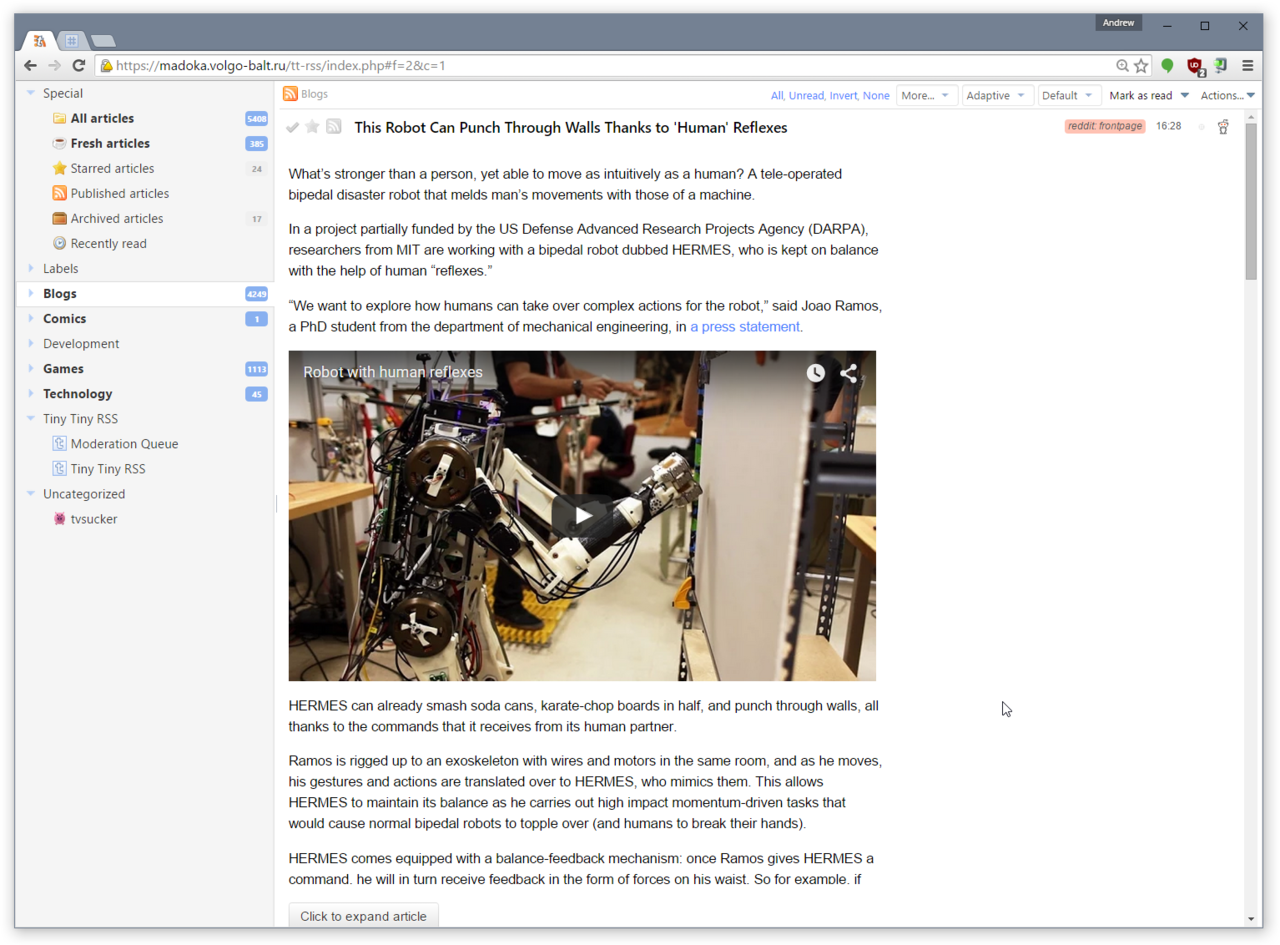The width and height of the screenshot is (1280, 945).
Task: Click the Archived articles box icon
Action: (x=60, y=218)
